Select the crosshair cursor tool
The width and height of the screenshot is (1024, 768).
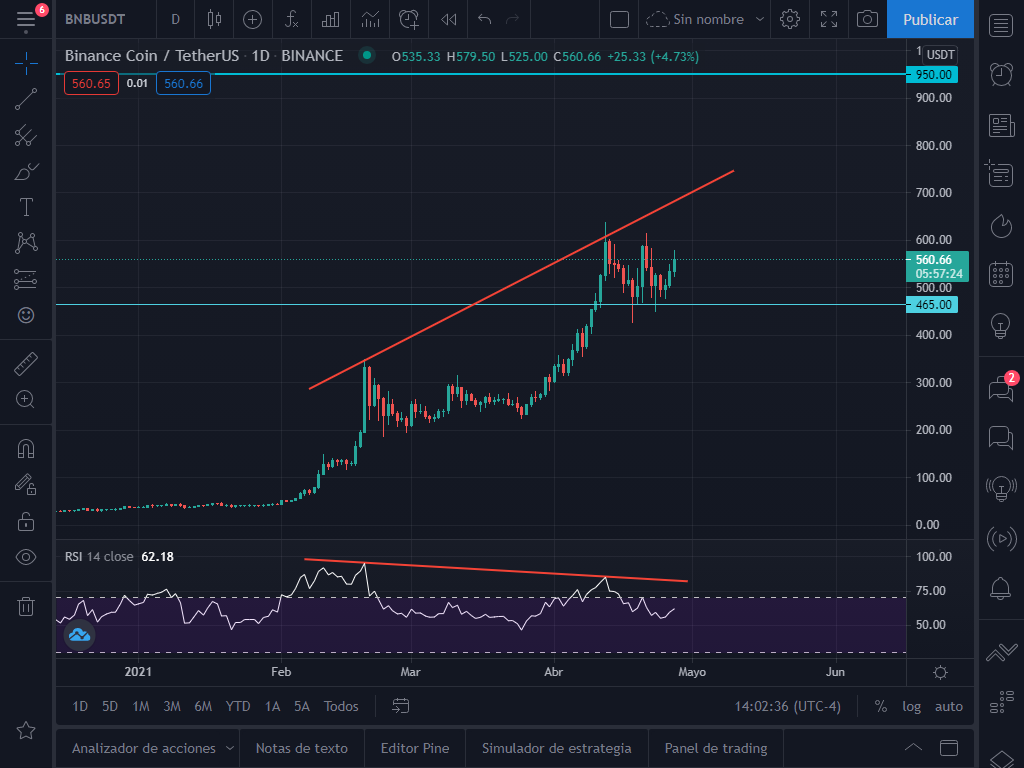[x=25, y=63]
